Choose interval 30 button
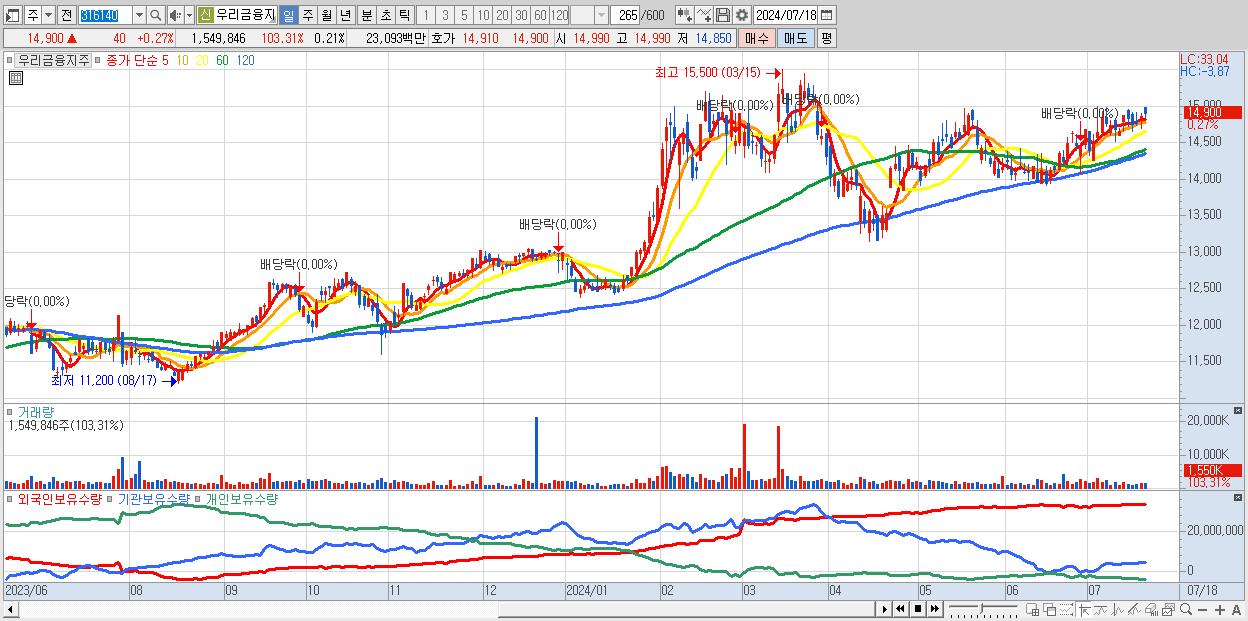Viewport: 1248px width, 621px height. pyautogui.click(x=521, y=15)
